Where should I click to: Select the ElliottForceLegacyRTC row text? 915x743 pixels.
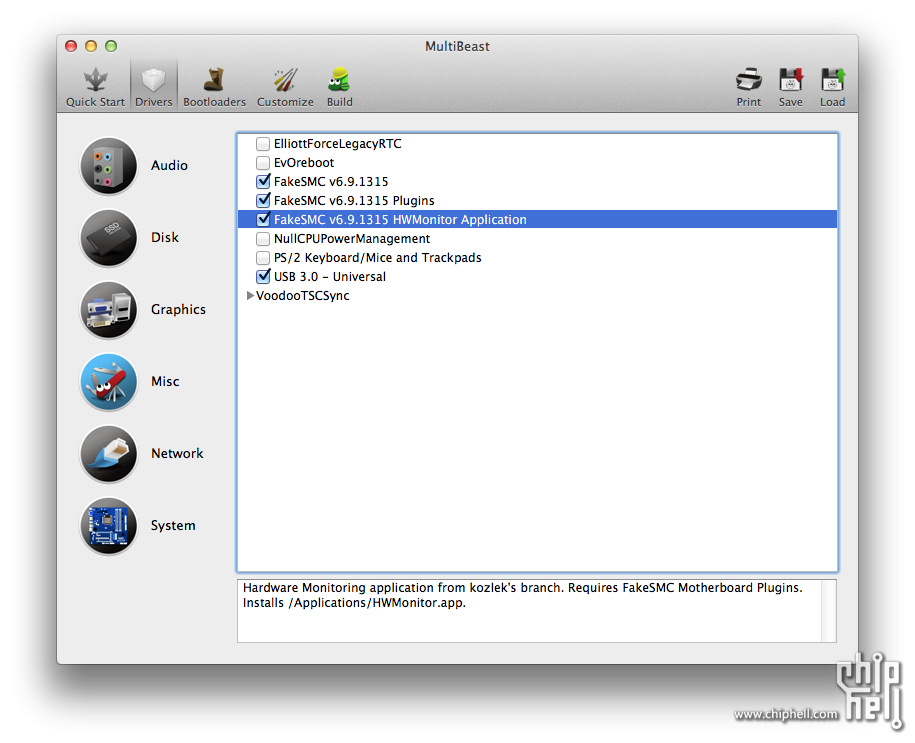(338, 144)
